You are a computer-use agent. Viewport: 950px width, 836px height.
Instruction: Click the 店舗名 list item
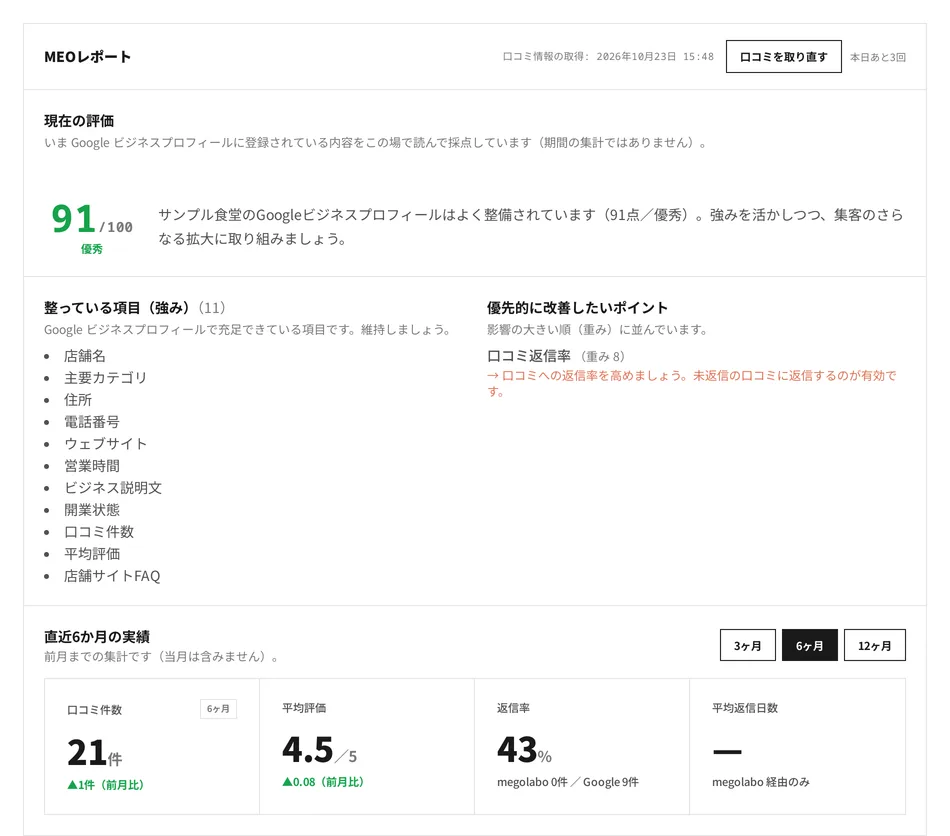tap(85, 356)
